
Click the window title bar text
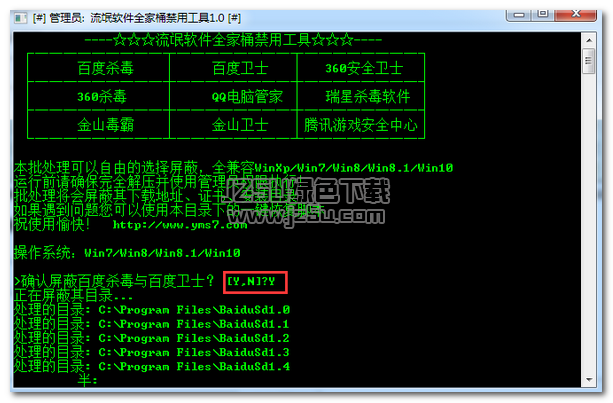pyautogui.click(x=137, y=18)
